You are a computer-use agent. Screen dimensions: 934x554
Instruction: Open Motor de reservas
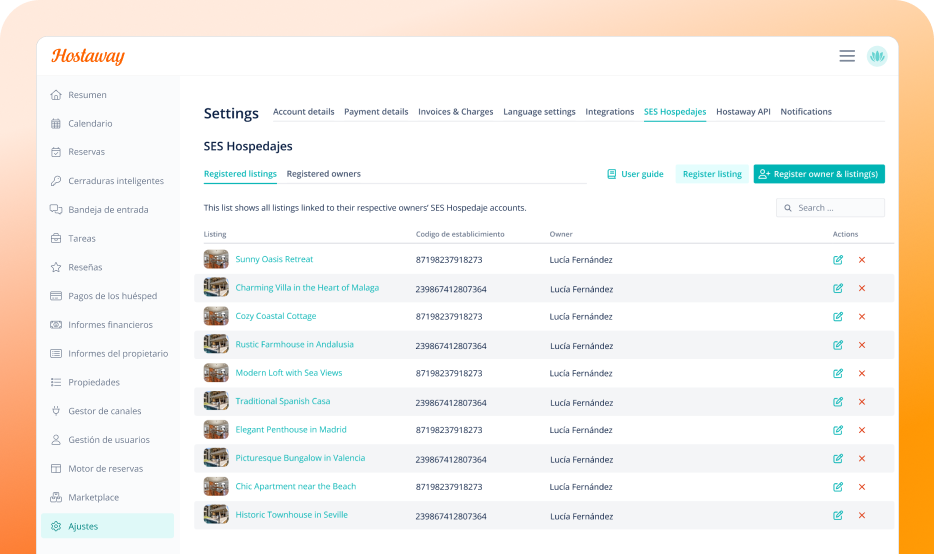[107, 469]
